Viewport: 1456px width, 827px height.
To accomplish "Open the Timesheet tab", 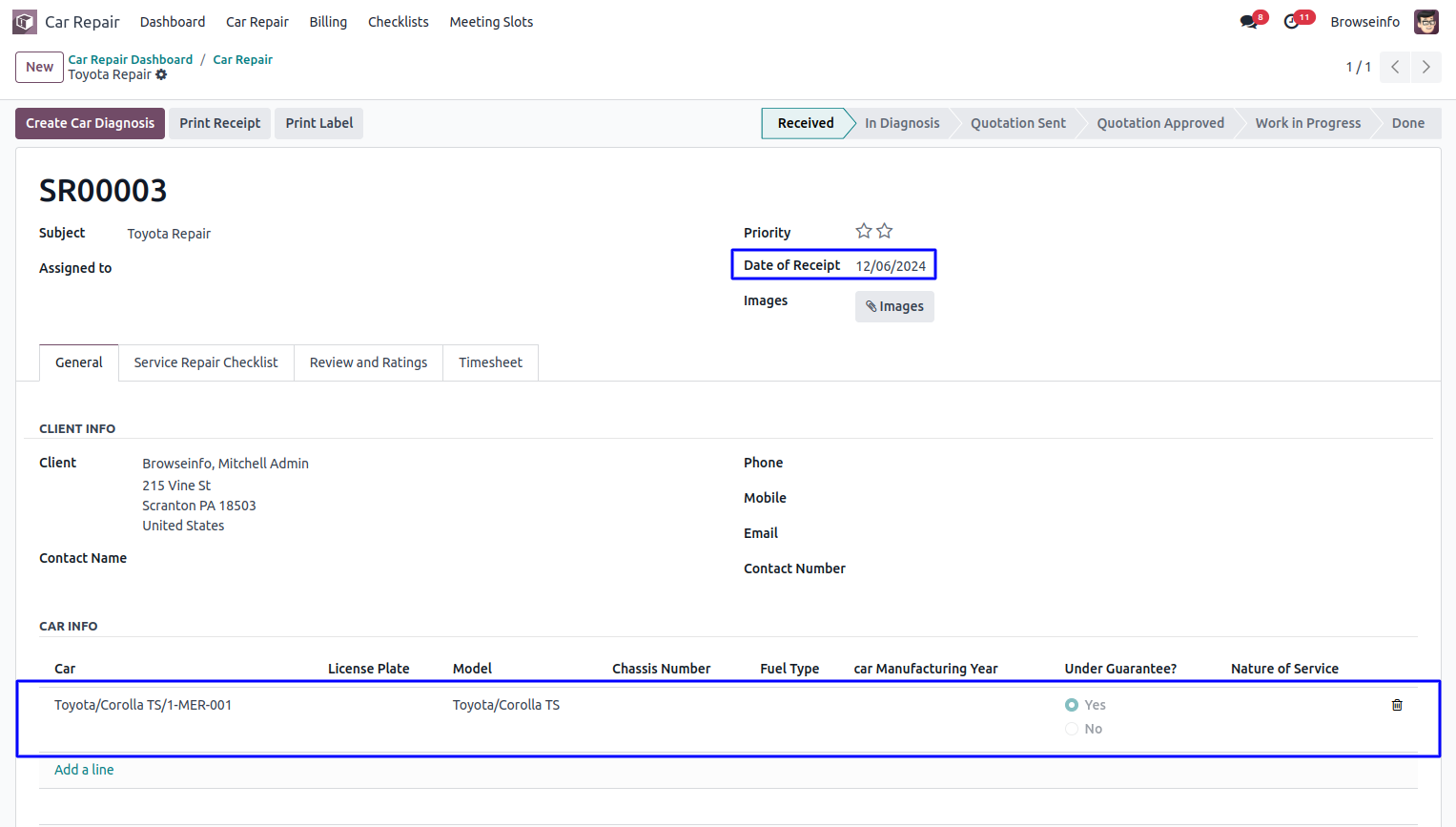I will point(490,362).
